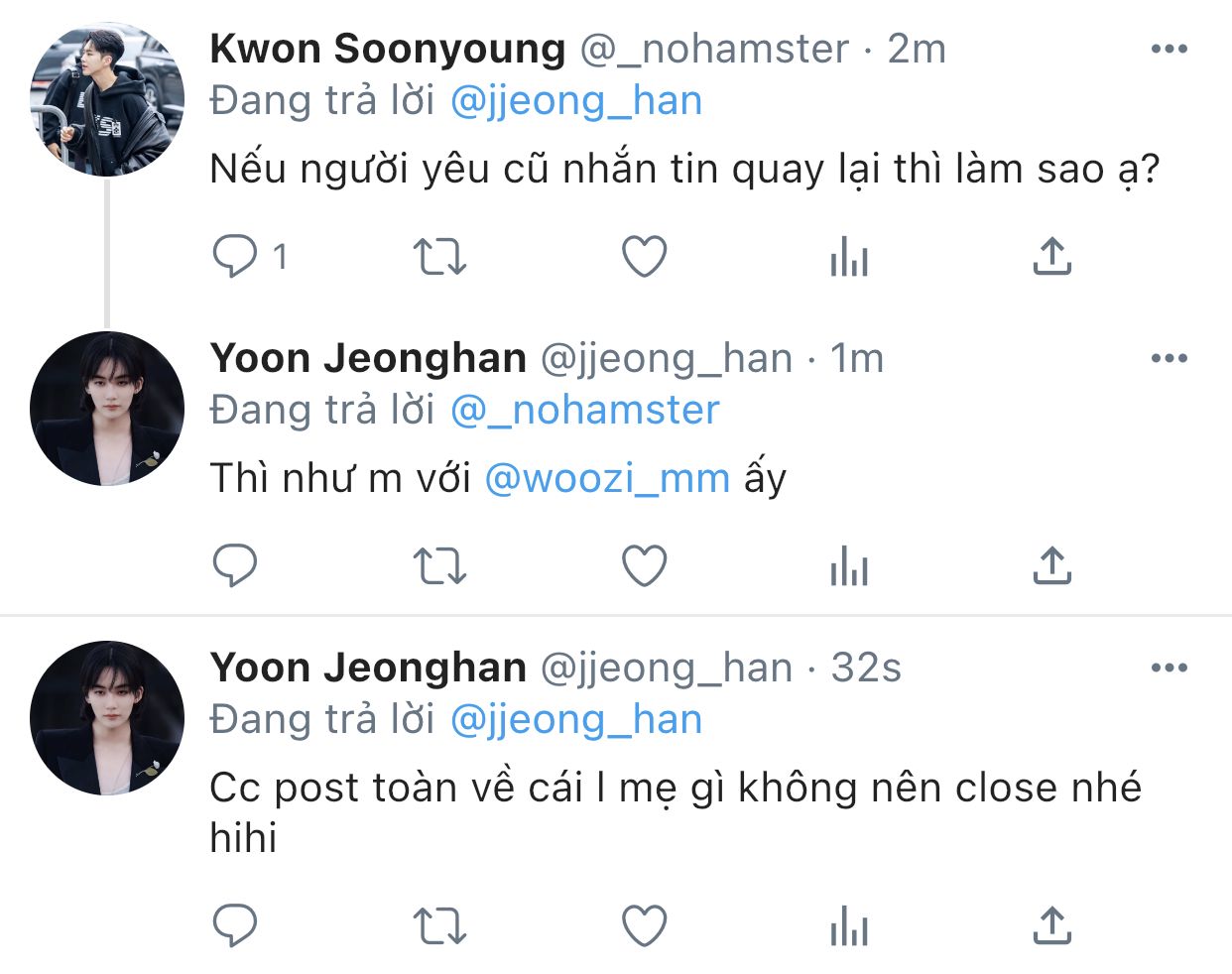The height and width of the screenshot is (974, 1232).
Task: Like the tweet by Kwon Soonyoung
Action: click(x=644, y=257)
